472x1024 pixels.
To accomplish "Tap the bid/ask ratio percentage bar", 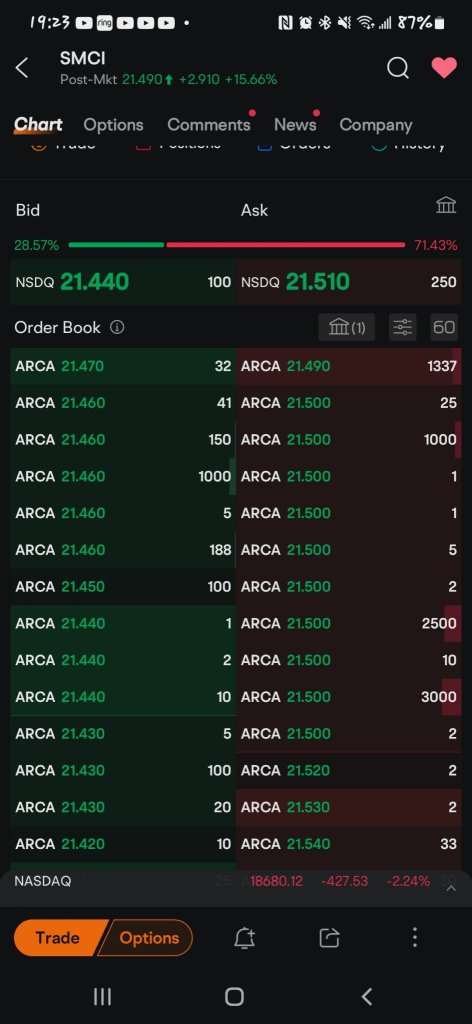I will tap(236, 245).
